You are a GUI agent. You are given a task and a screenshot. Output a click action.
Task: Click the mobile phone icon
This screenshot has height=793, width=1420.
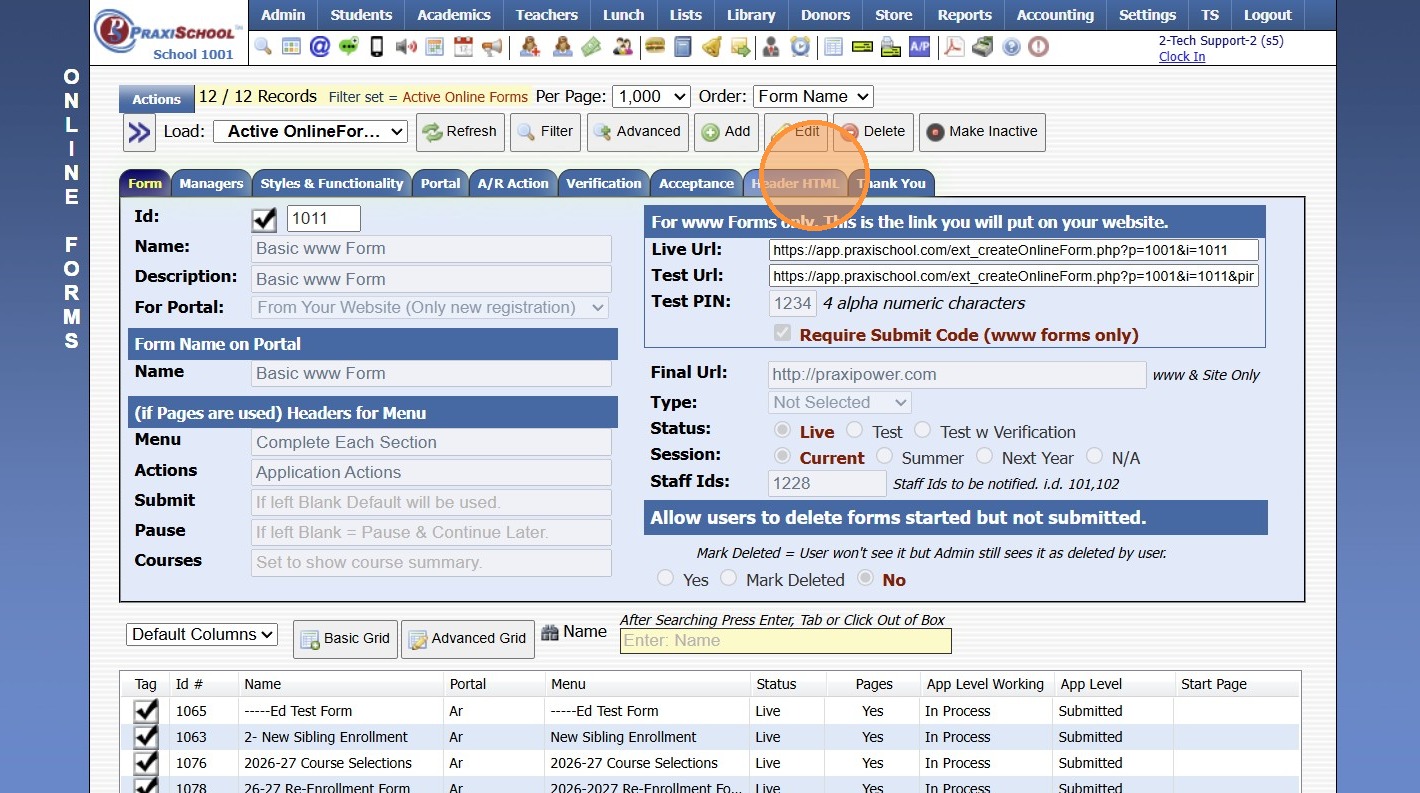[x=377, y=46]
